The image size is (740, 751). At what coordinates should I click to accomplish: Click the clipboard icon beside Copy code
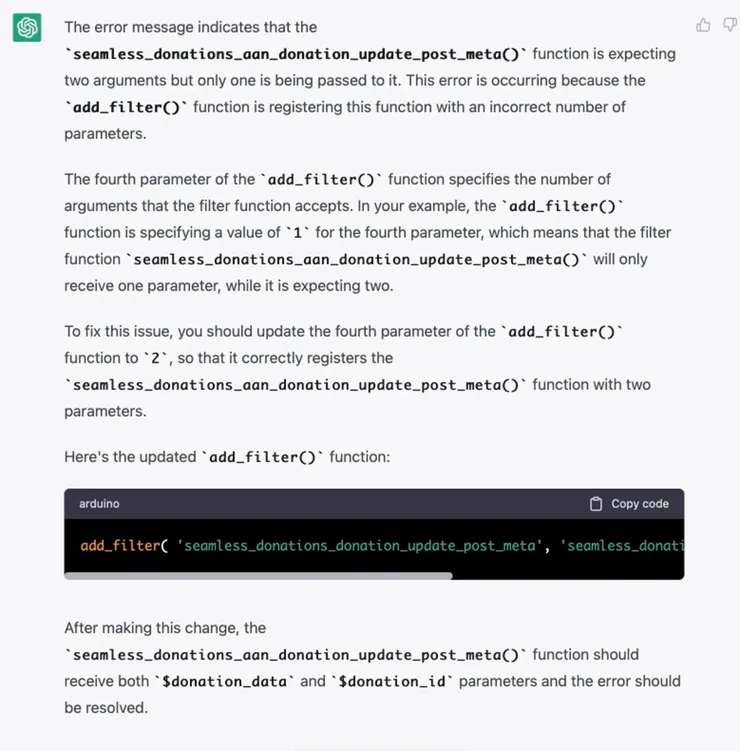point(596,504)
